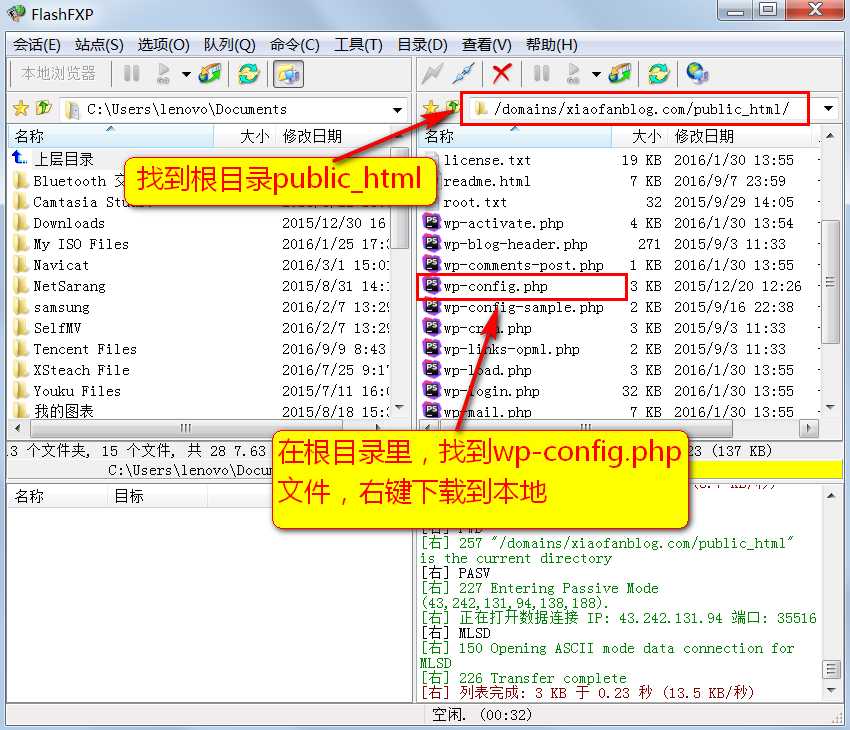The height and width of the screenshot is (730, 850).
Task: Click the 上层目录 parent folder entry
Action: [x=63, y=159]
